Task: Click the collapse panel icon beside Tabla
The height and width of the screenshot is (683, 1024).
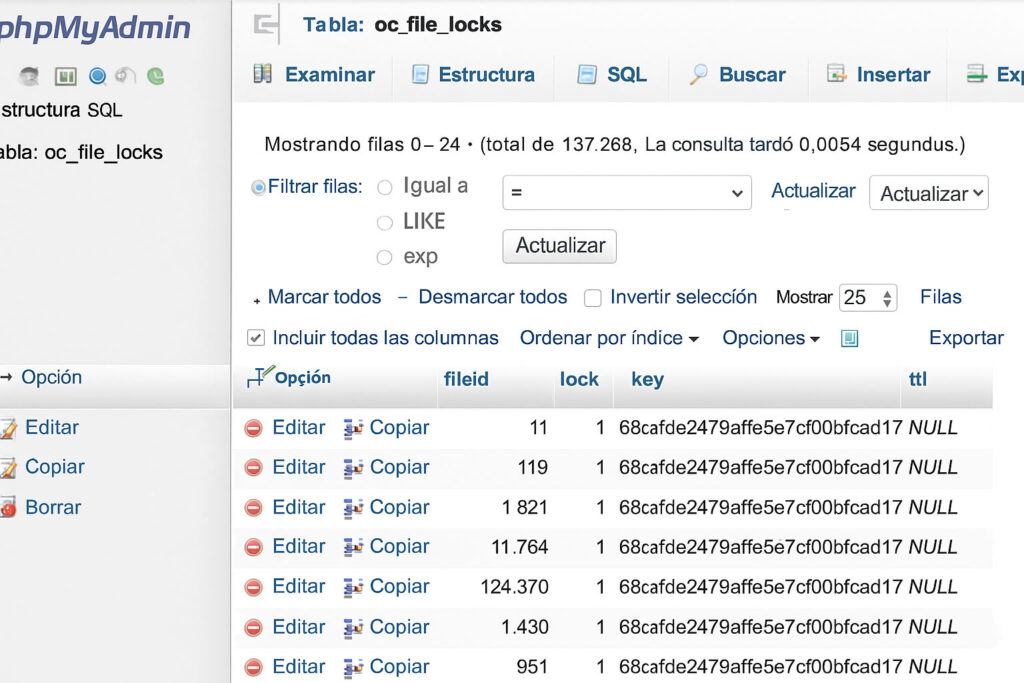Action: click(x=267, y=25)
